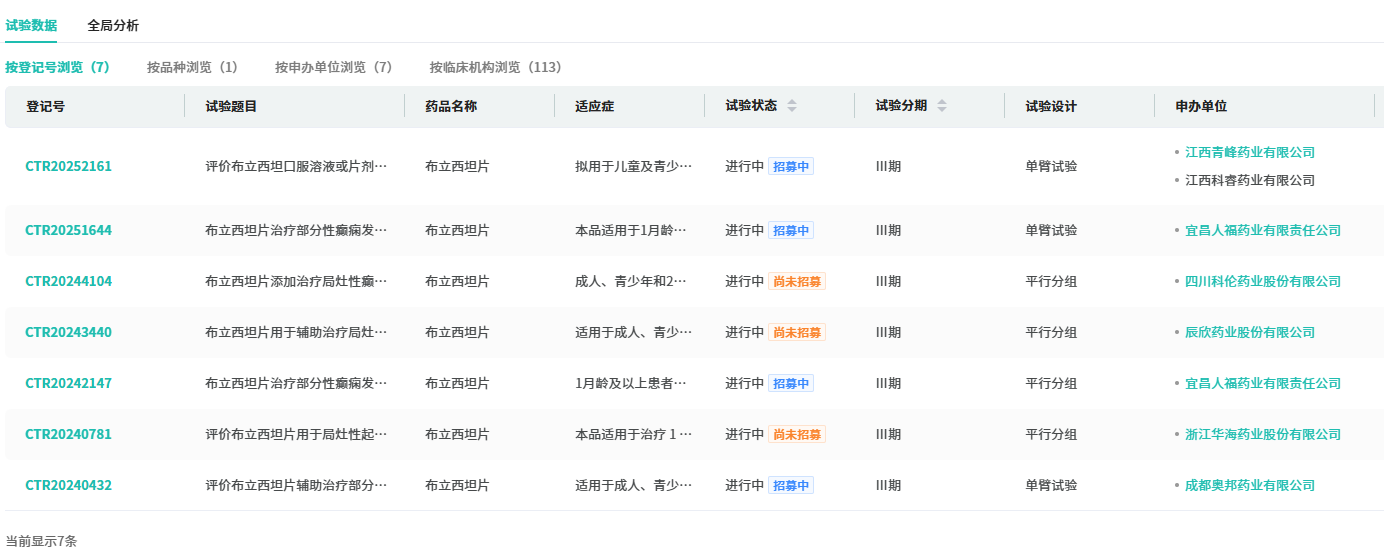This screenshot has width=1384, height=555.
Task: Open trial CTR20240781
Action: pos(68,434)
